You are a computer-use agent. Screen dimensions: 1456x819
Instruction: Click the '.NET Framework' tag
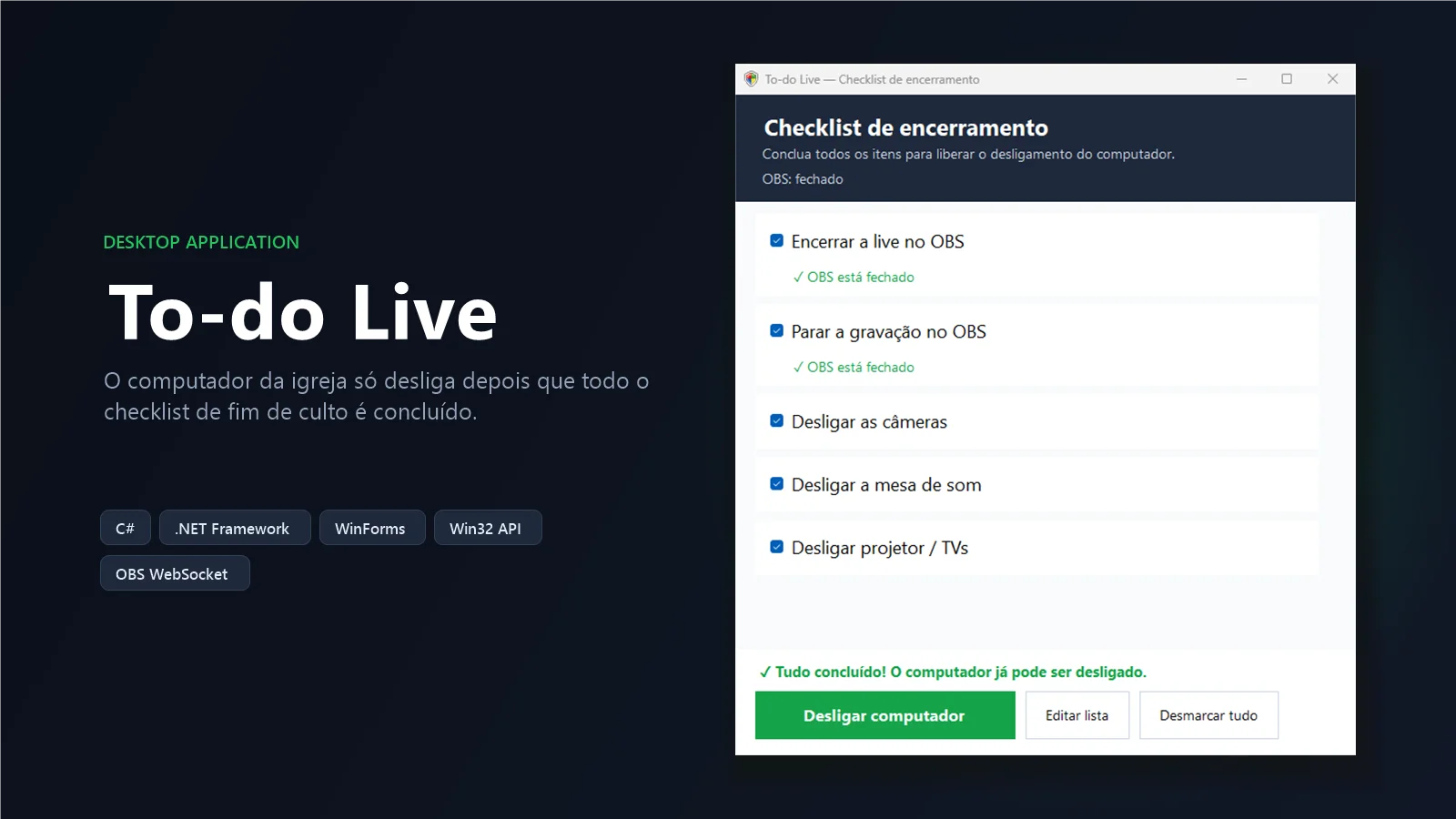[x=235, y=528]
